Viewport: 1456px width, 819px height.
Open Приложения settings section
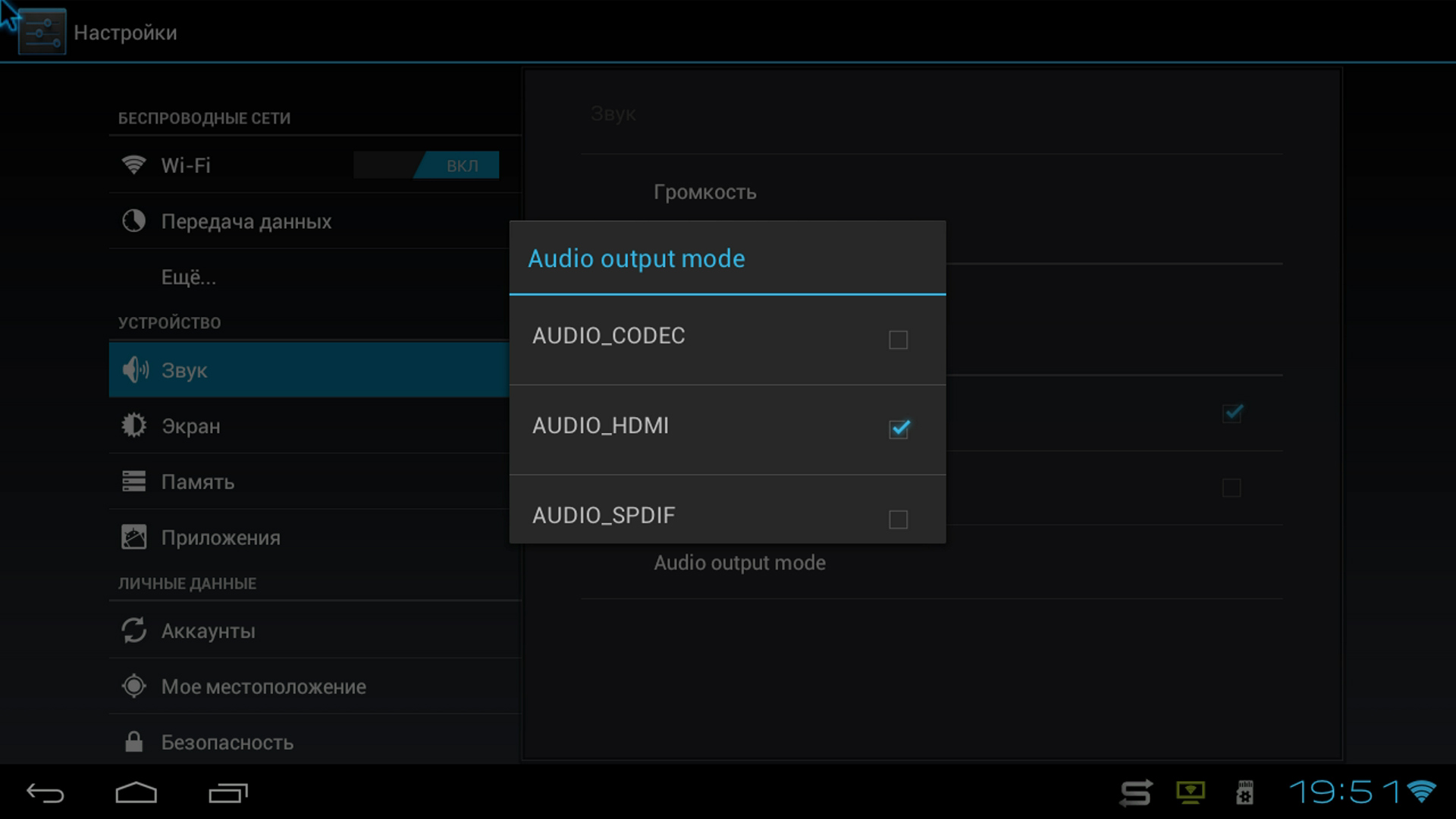point(220,538)
